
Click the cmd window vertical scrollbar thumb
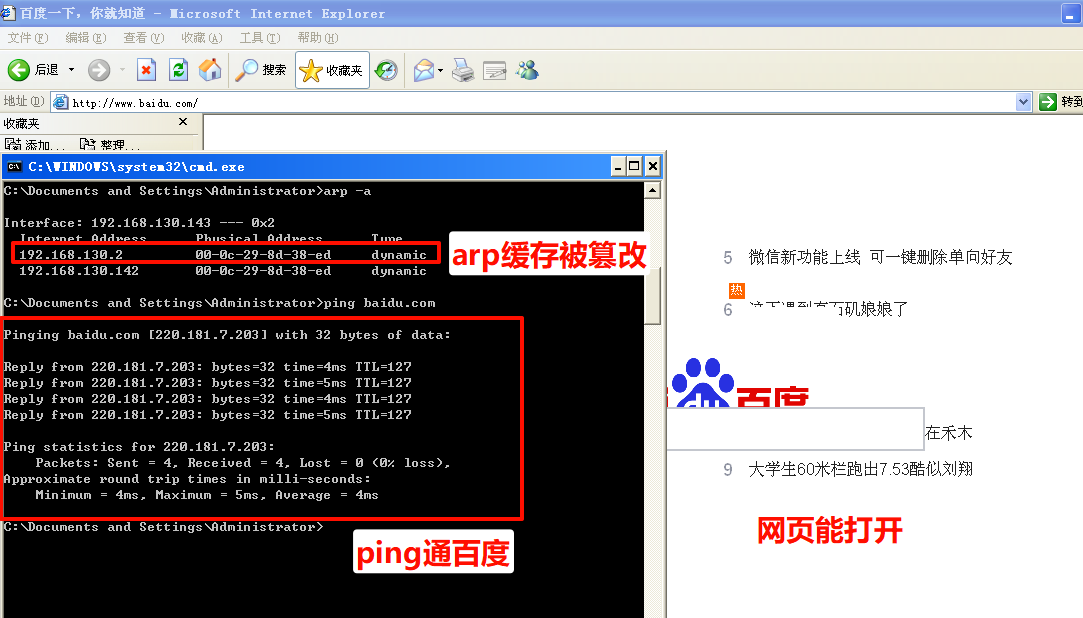(x=652, y=296)
